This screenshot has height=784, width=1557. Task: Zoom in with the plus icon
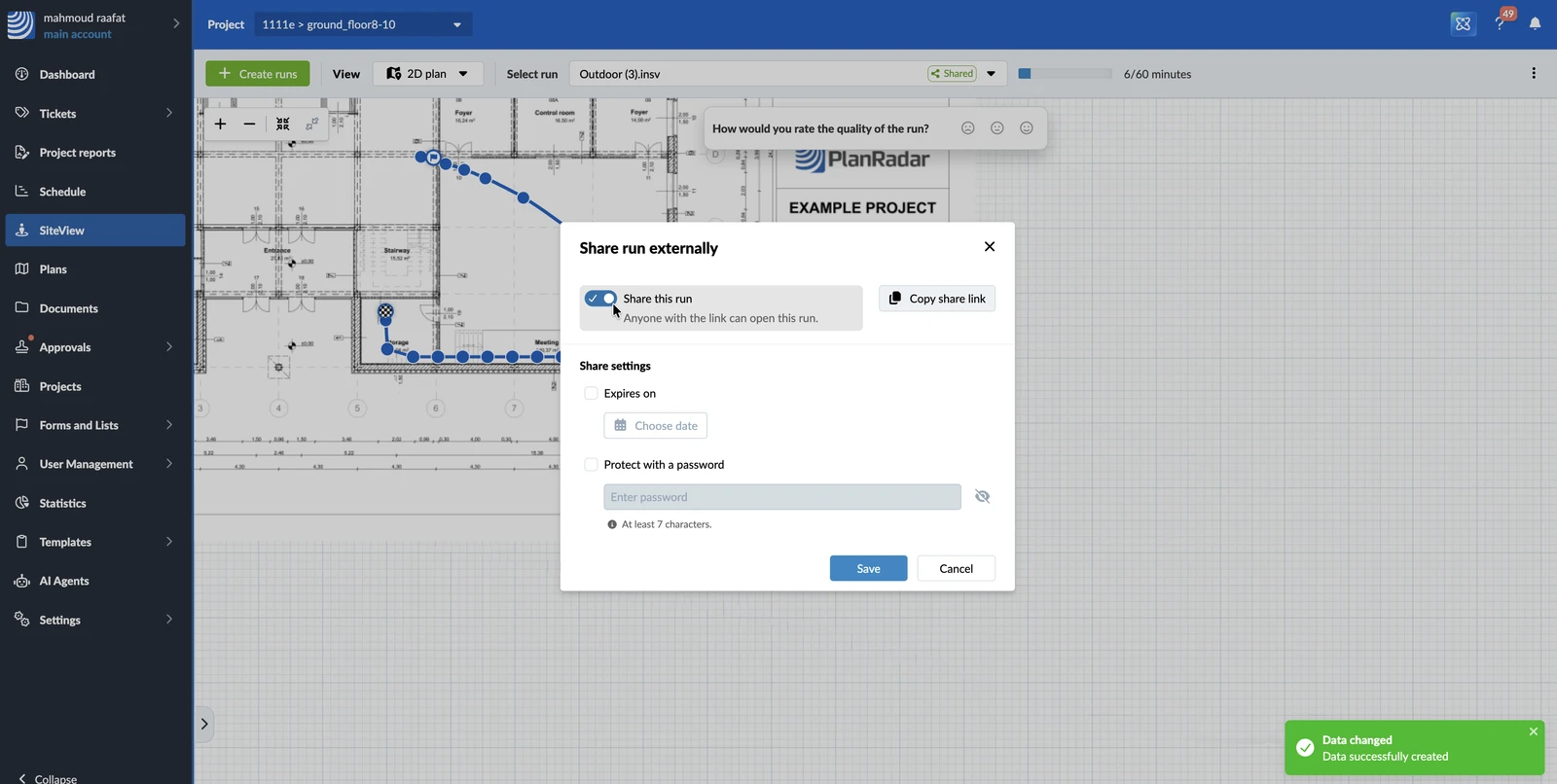pyautogui.click(x=220, y=125)
